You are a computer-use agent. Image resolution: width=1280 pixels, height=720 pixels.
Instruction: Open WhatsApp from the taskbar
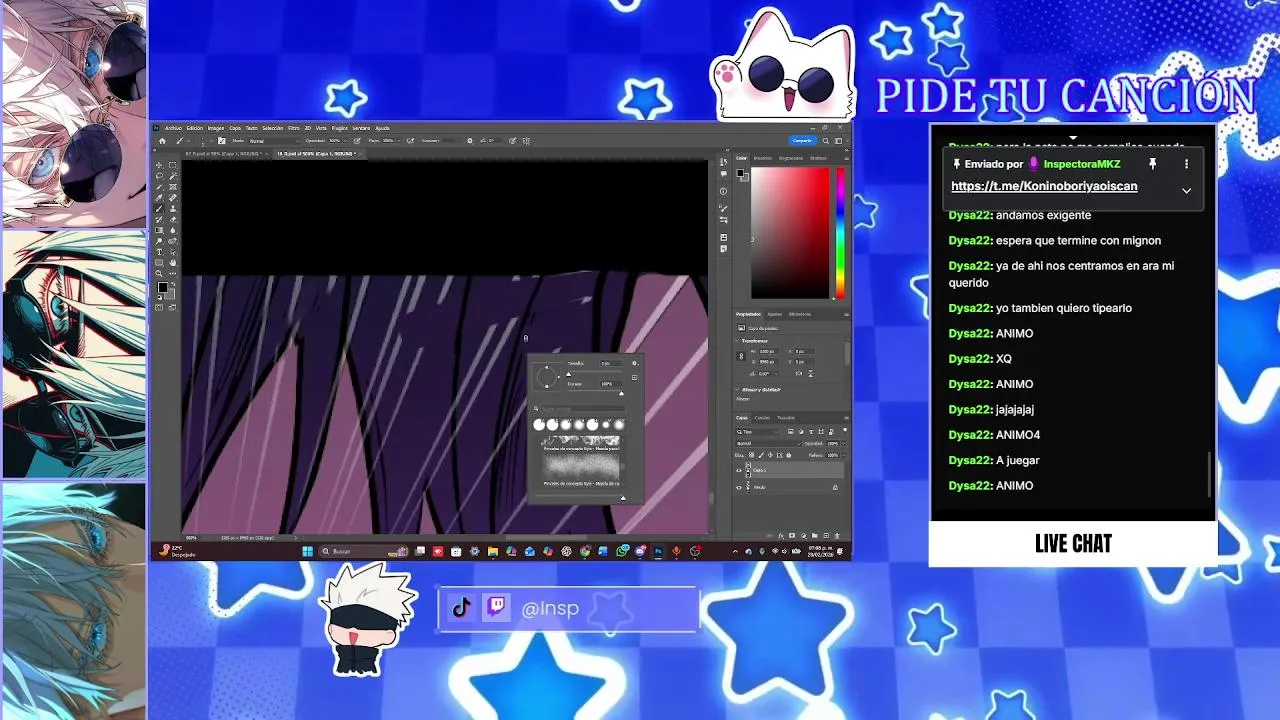pyautogui.click(x=623, y=551)
